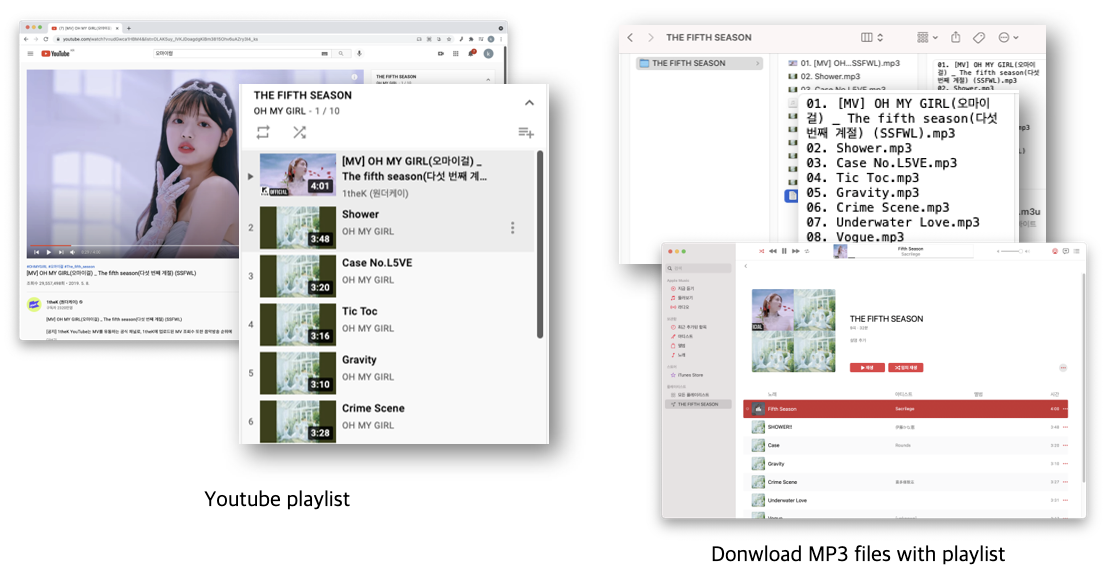Open the Finder more actions ellipsis dropdown
This screenshot has height=588, width=1116.
[x=1008, y=37]
